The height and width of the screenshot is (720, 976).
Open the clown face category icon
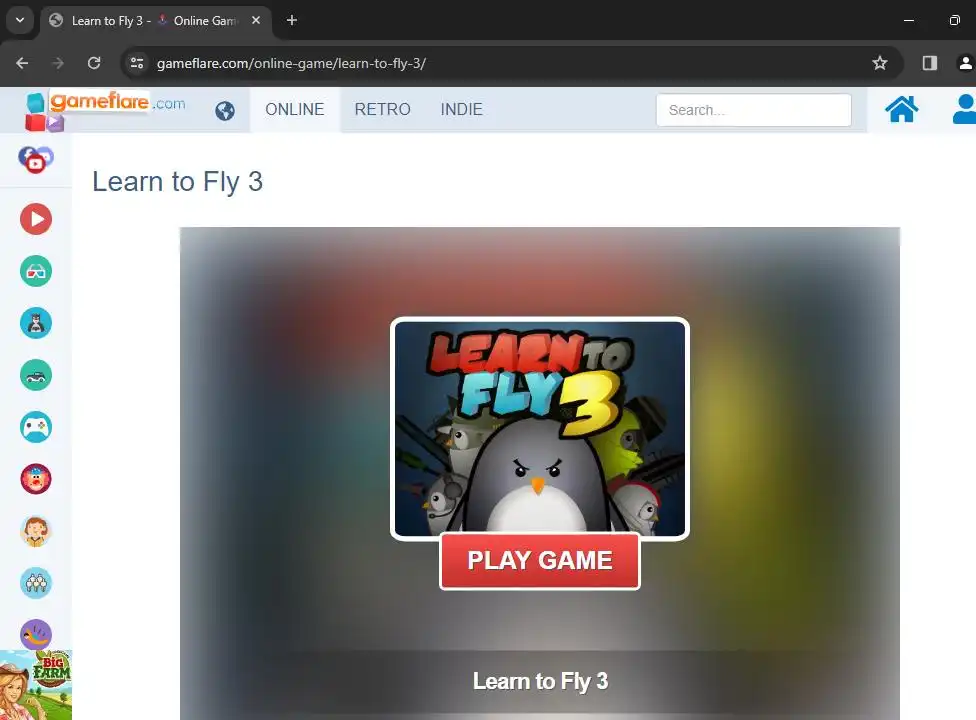[35, 479]
